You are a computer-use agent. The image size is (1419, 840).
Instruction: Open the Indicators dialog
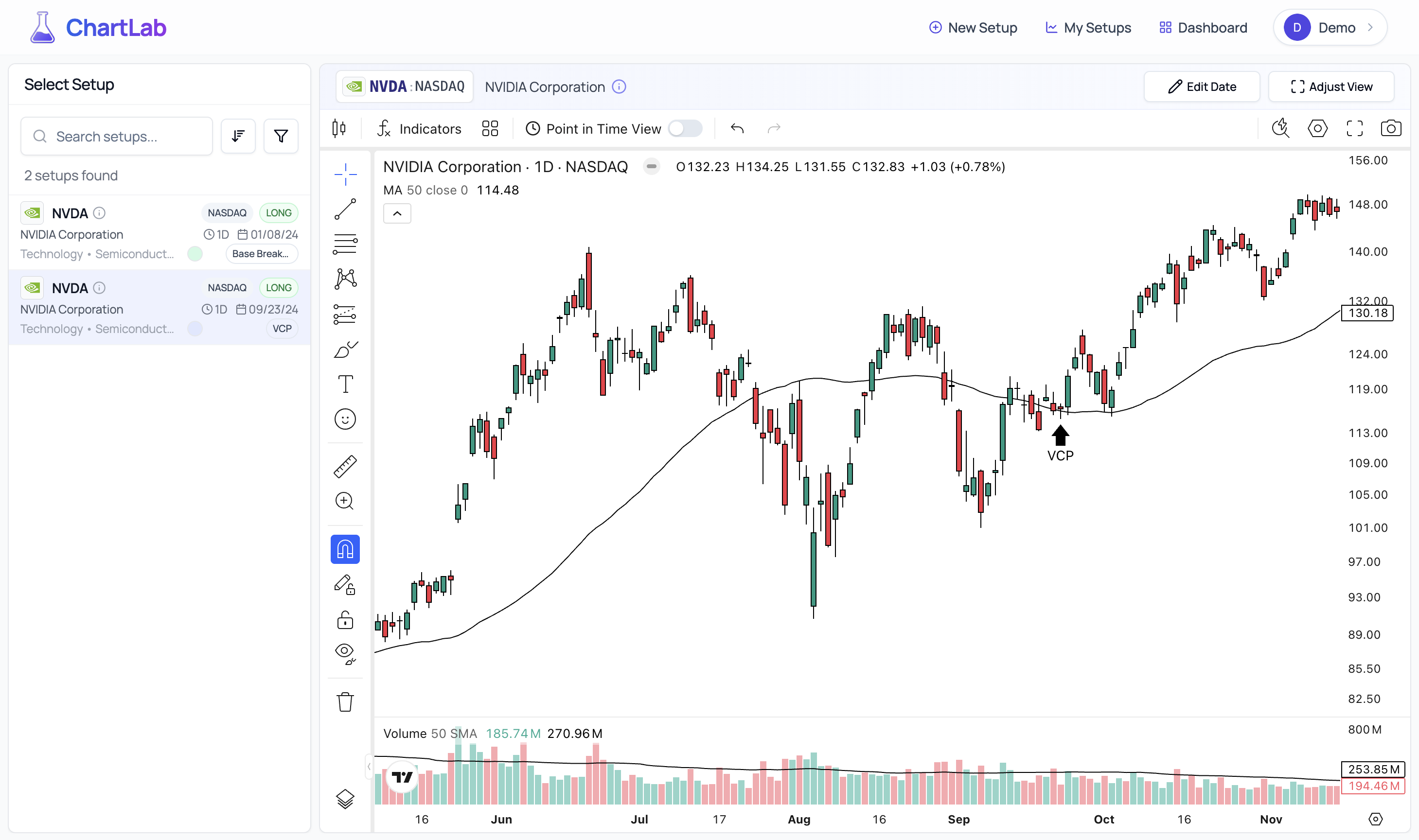pyautogui.click(x=419, y=128)
